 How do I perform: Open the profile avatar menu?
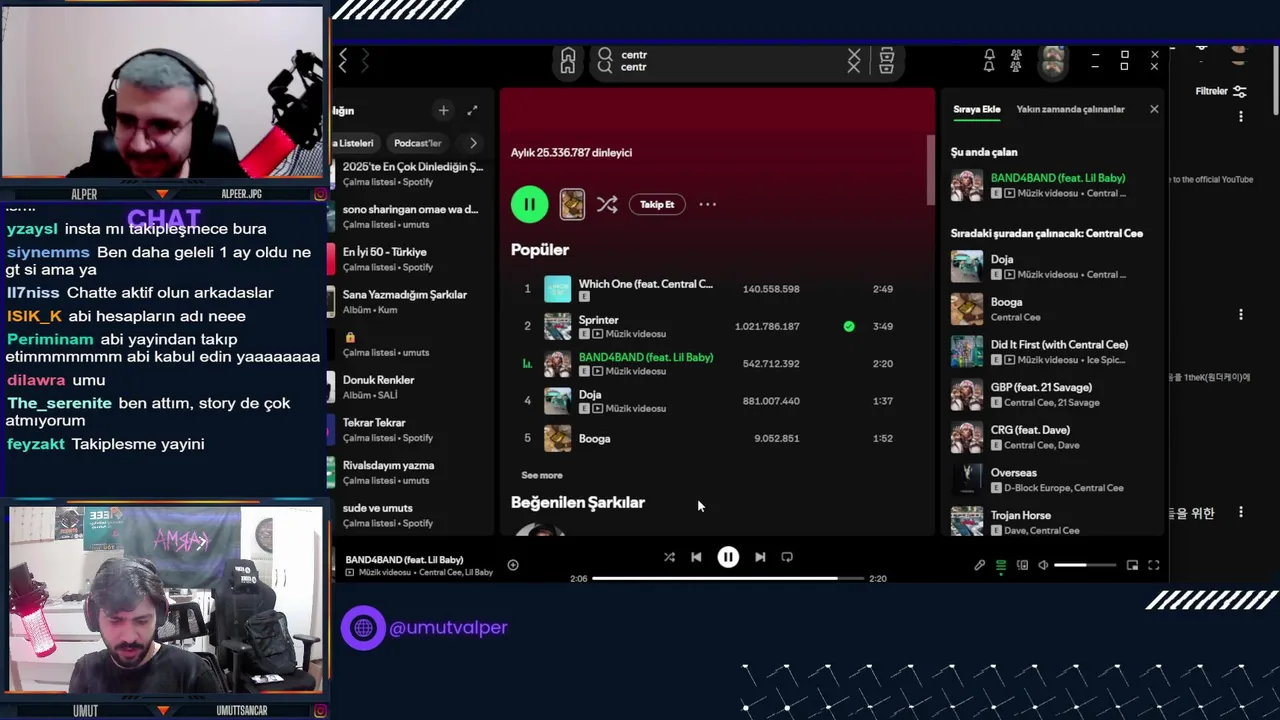(1052, 62)
